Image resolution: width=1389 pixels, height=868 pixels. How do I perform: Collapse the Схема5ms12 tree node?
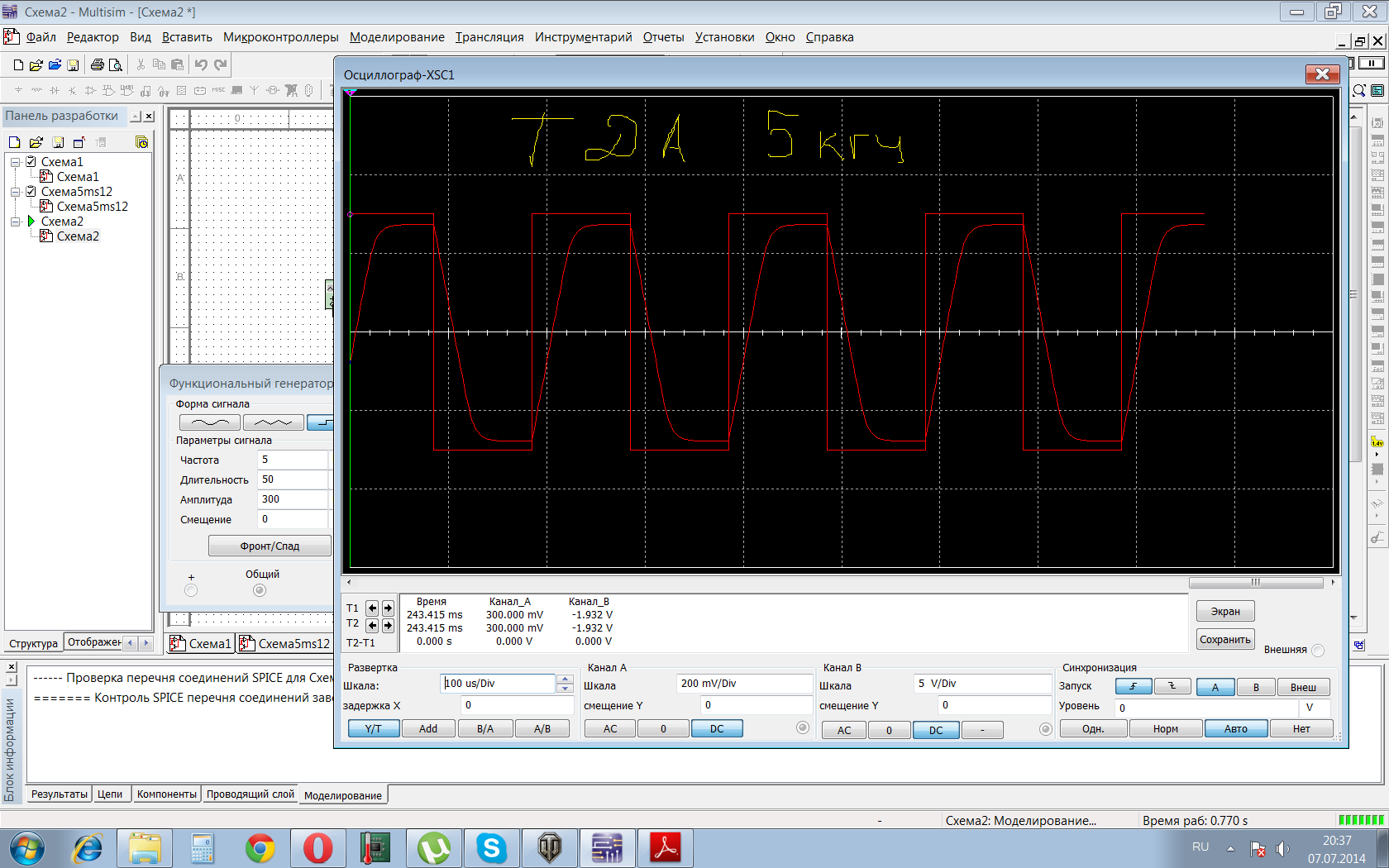[x=15, y=192]
